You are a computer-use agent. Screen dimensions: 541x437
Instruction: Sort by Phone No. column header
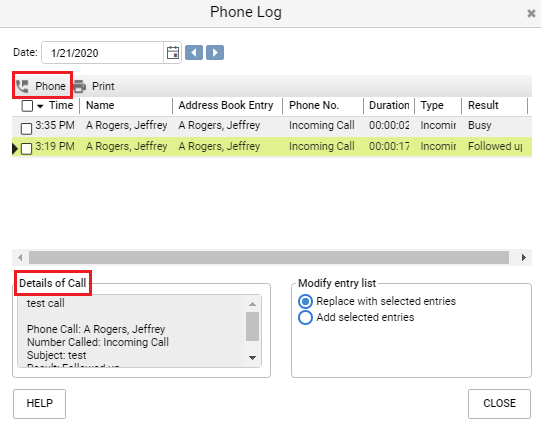point(314,105)
